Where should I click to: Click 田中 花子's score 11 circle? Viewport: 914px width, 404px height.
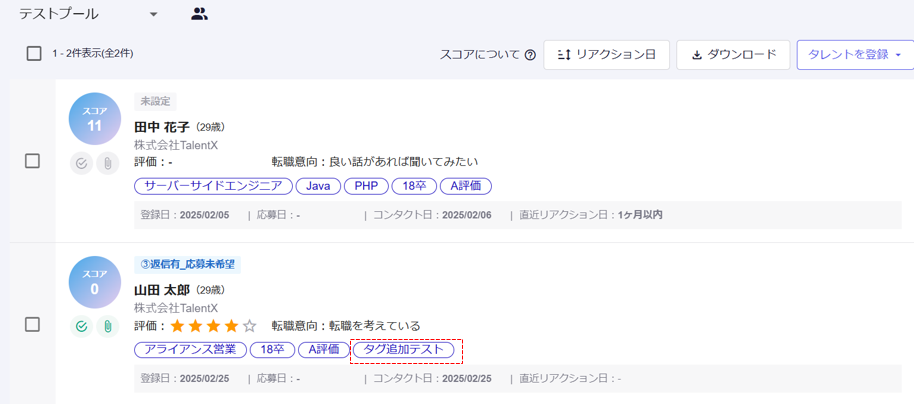[x=95, y=119]
